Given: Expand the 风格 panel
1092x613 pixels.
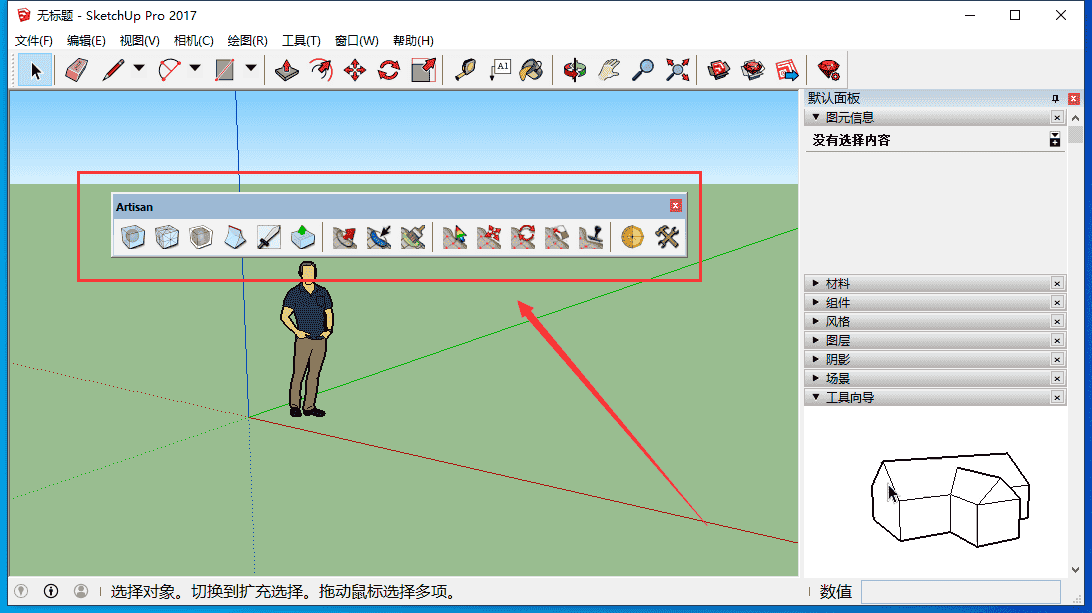Looking at the screenshot, I should (x=816, y=321).
